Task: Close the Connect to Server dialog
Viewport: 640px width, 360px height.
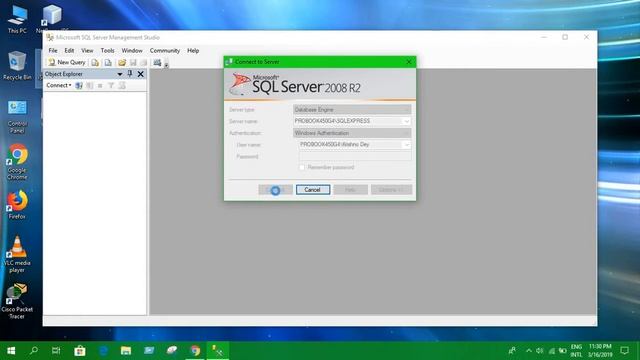Action: (409, 62)
